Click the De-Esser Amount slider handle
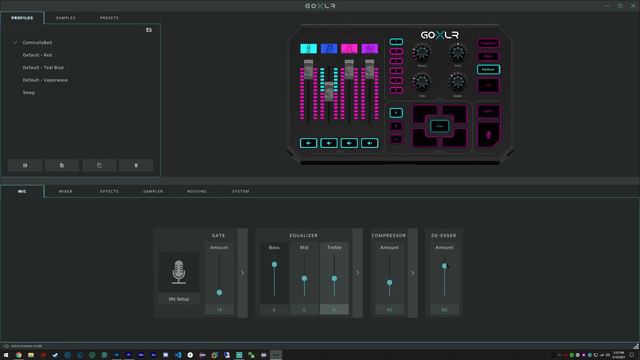 tap(444, 266)
